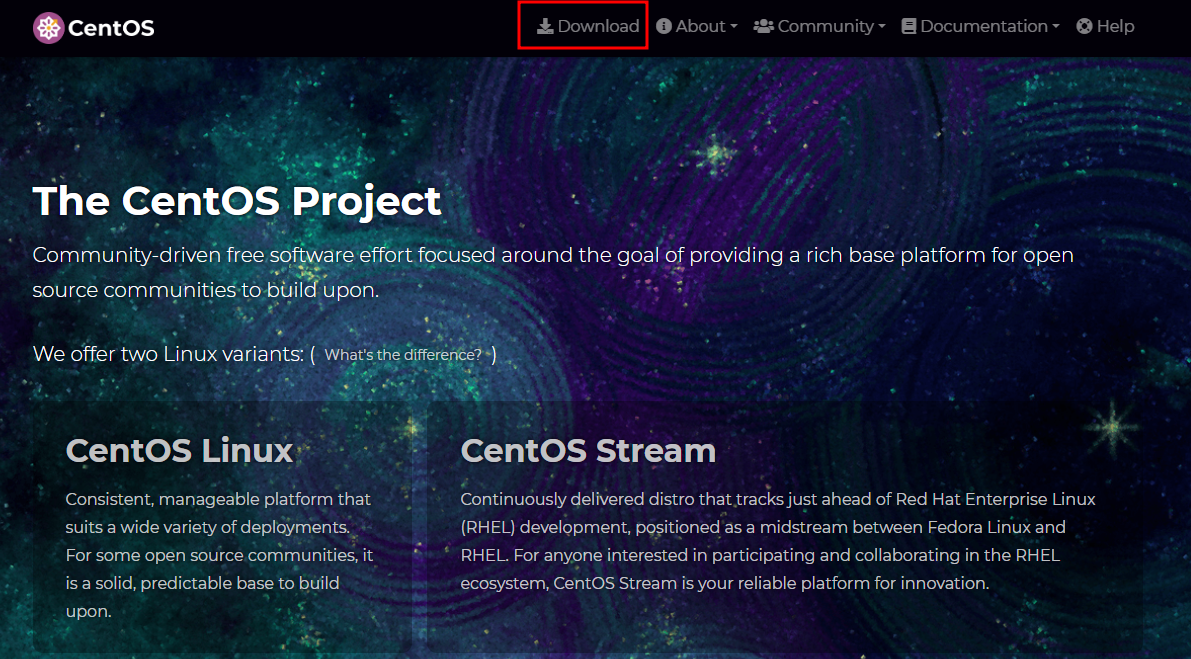The height and width of the screenshot is (659, 1191).
Task: Click the Documentation book icon
Action: 908,27
